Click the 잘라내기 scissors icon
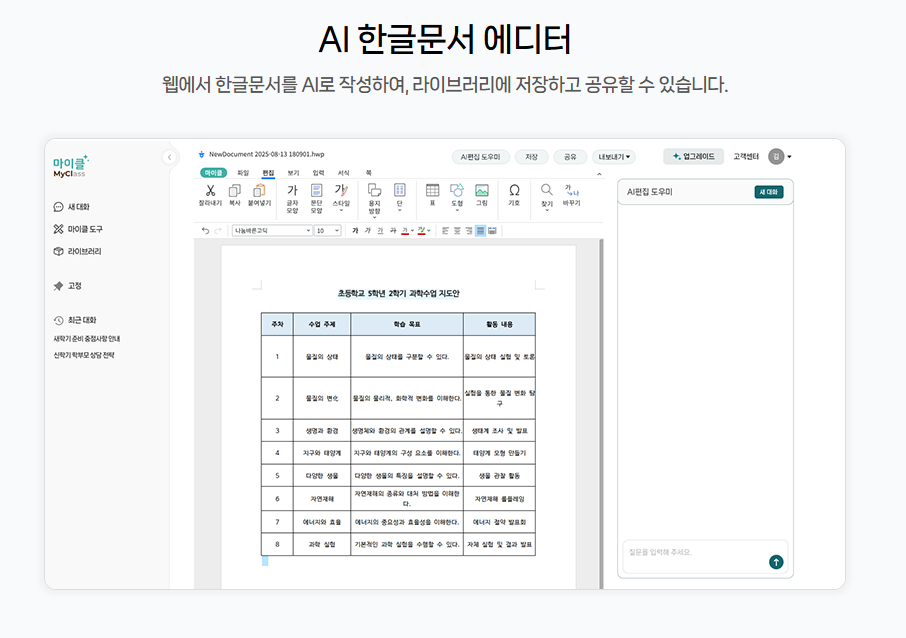 (210, 191)
